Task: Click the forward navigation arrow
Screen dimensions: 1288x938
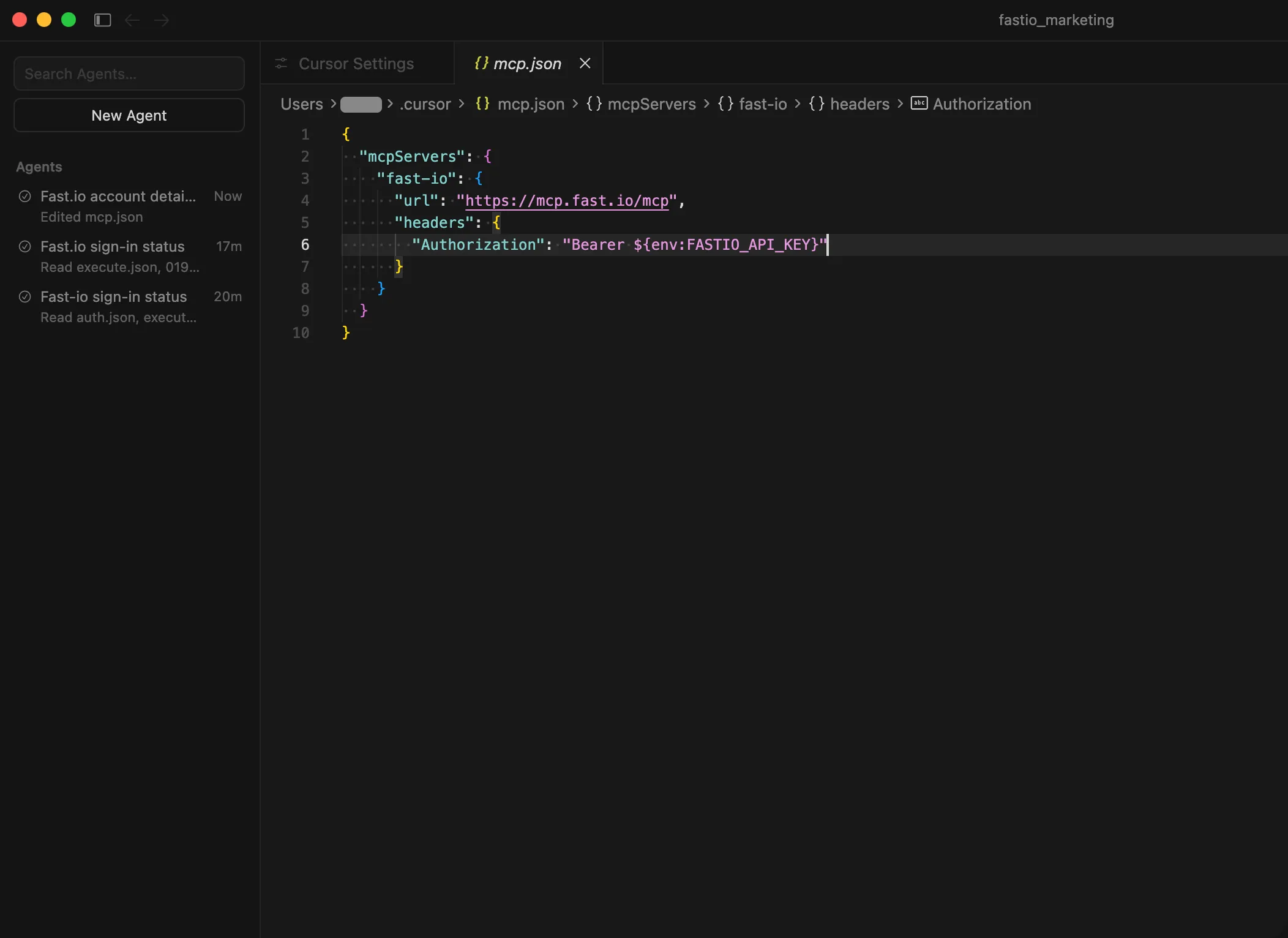Action: [x=161, y=20]
